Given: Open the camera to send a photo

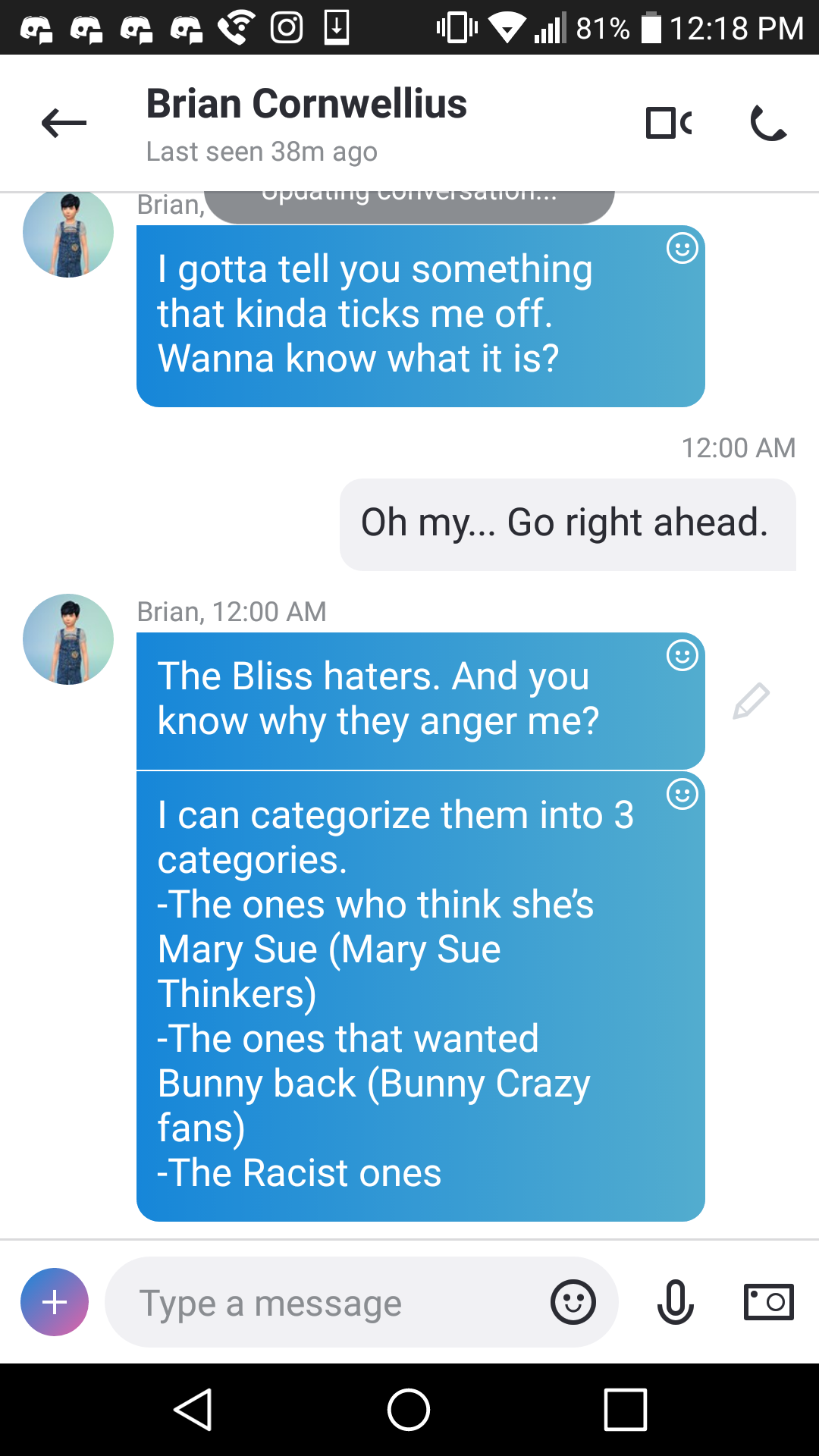Looking at the screenshot, I should [x=768, y=1302].
